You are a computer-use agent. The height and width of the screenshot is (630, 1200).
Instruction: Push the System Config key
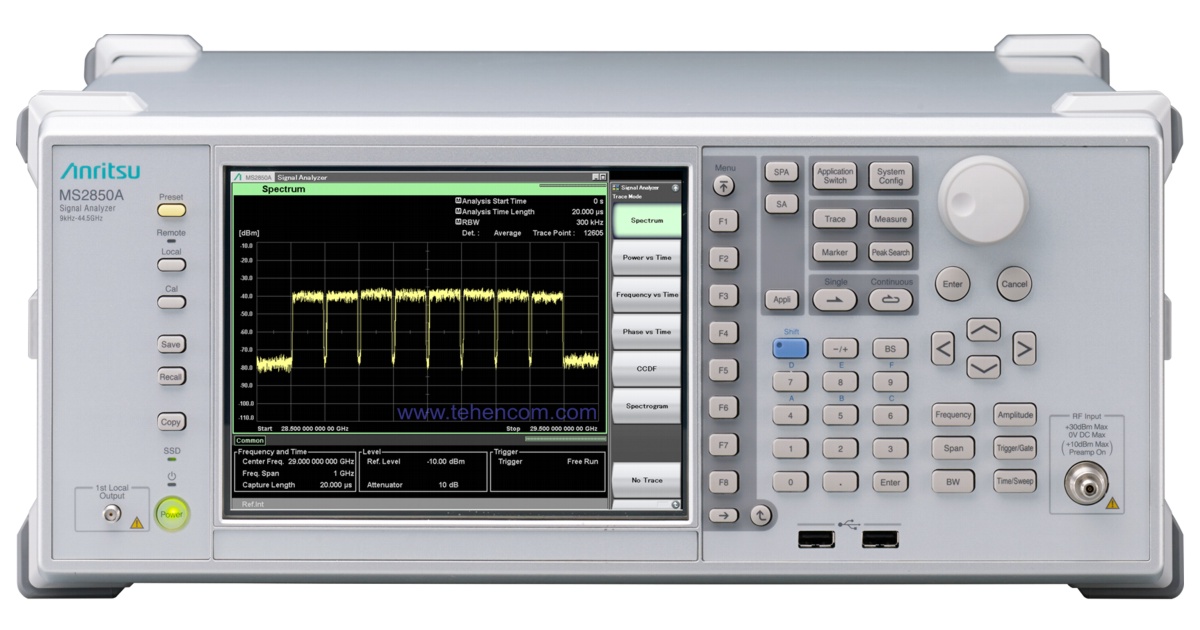point(891,176)
